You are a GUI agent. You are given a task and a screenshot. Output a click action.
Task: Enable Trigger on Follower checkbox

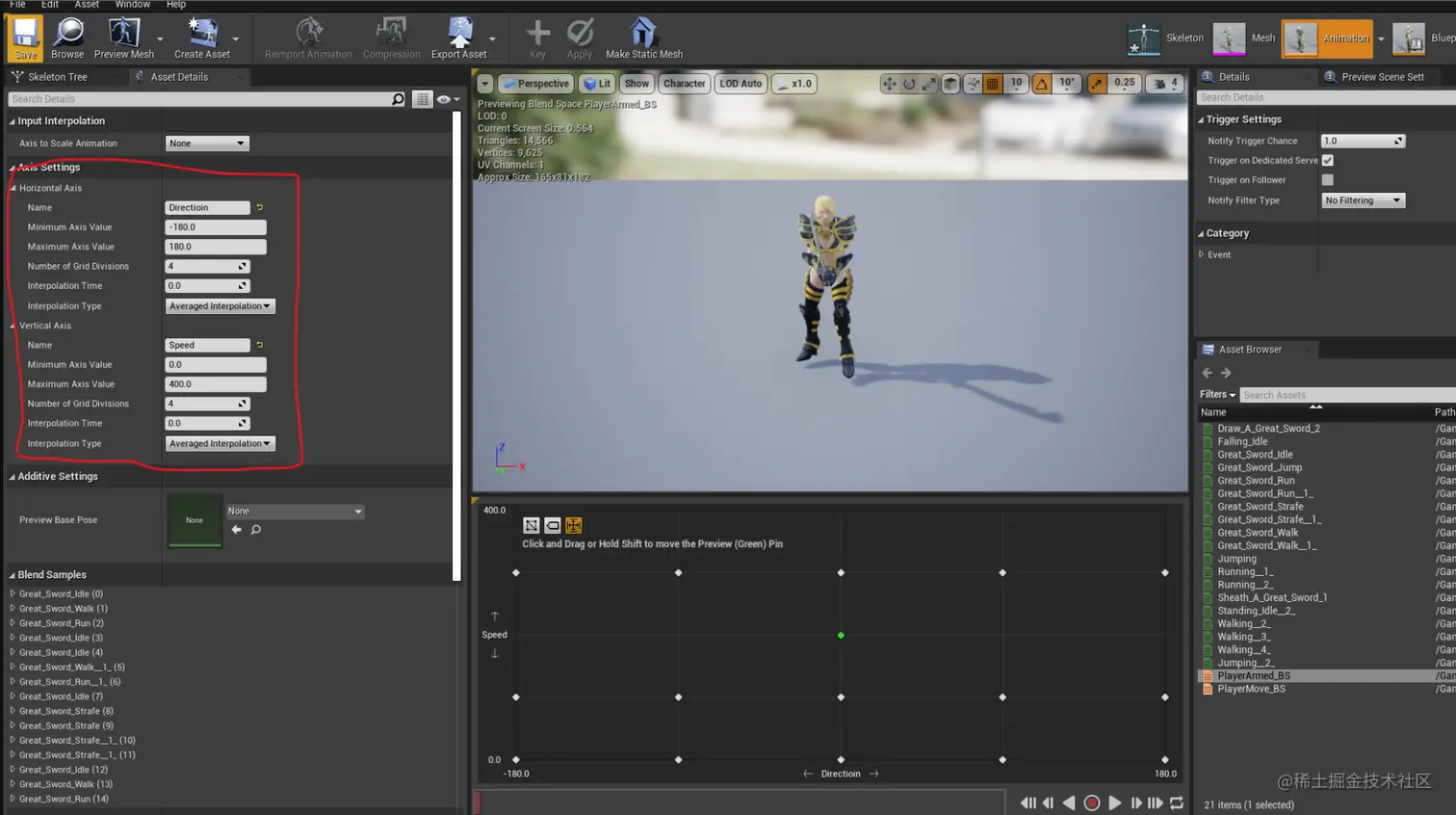(x=1328, y=180)
